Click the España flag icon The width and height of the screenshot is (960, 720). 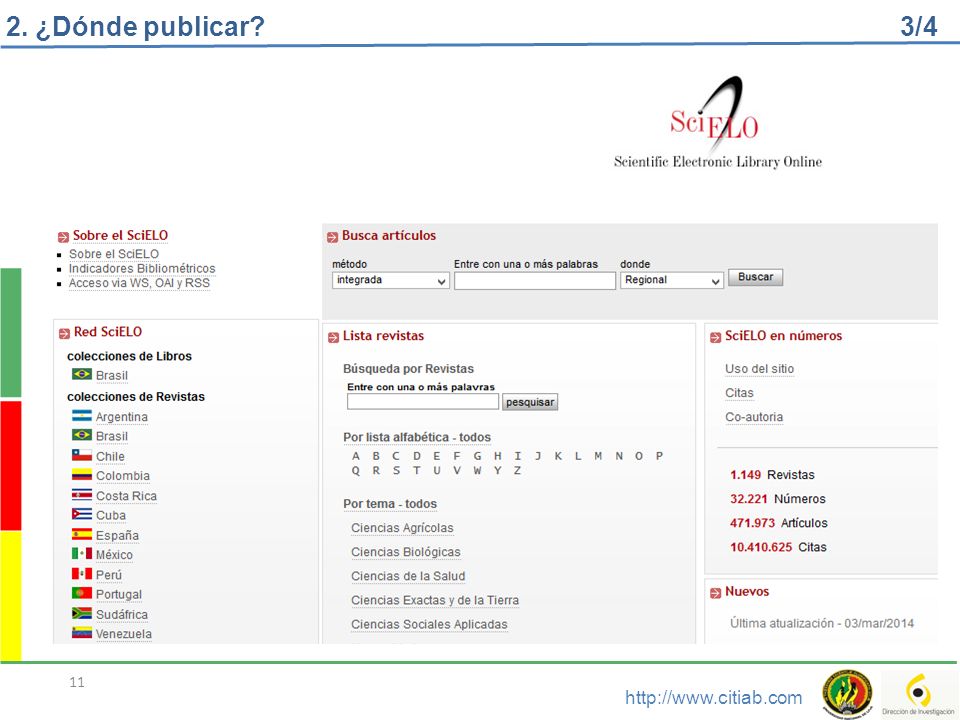click(x=81, y=534)
